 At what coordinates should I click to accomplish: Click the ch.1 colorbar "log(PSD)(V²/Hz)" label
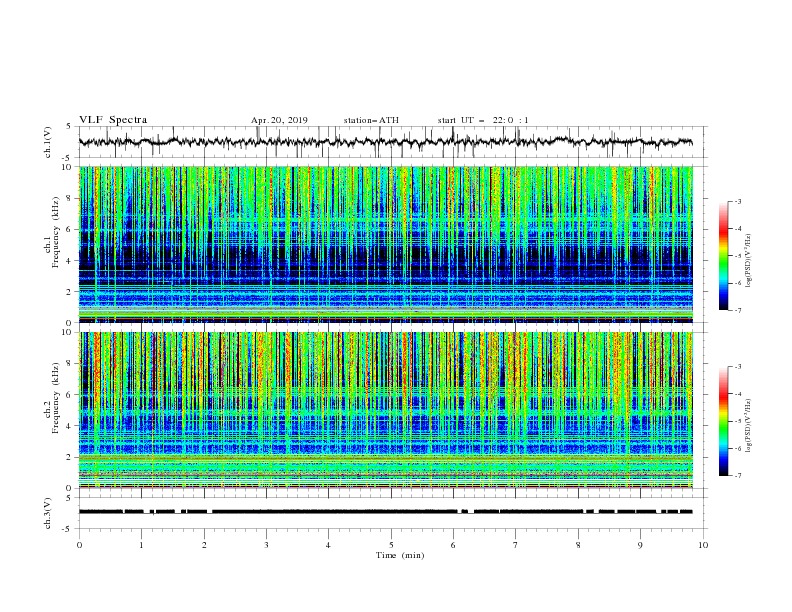(748, 261)
